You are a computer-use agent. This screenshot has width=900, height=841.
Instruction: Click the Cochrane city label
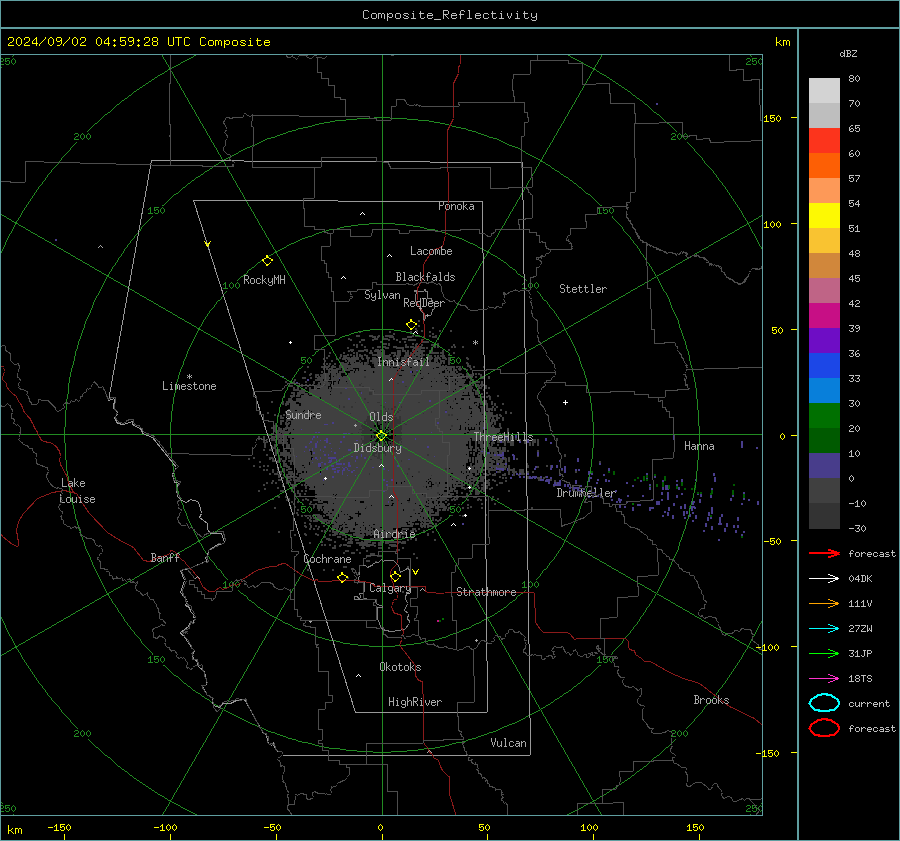[x=327, y=559]
